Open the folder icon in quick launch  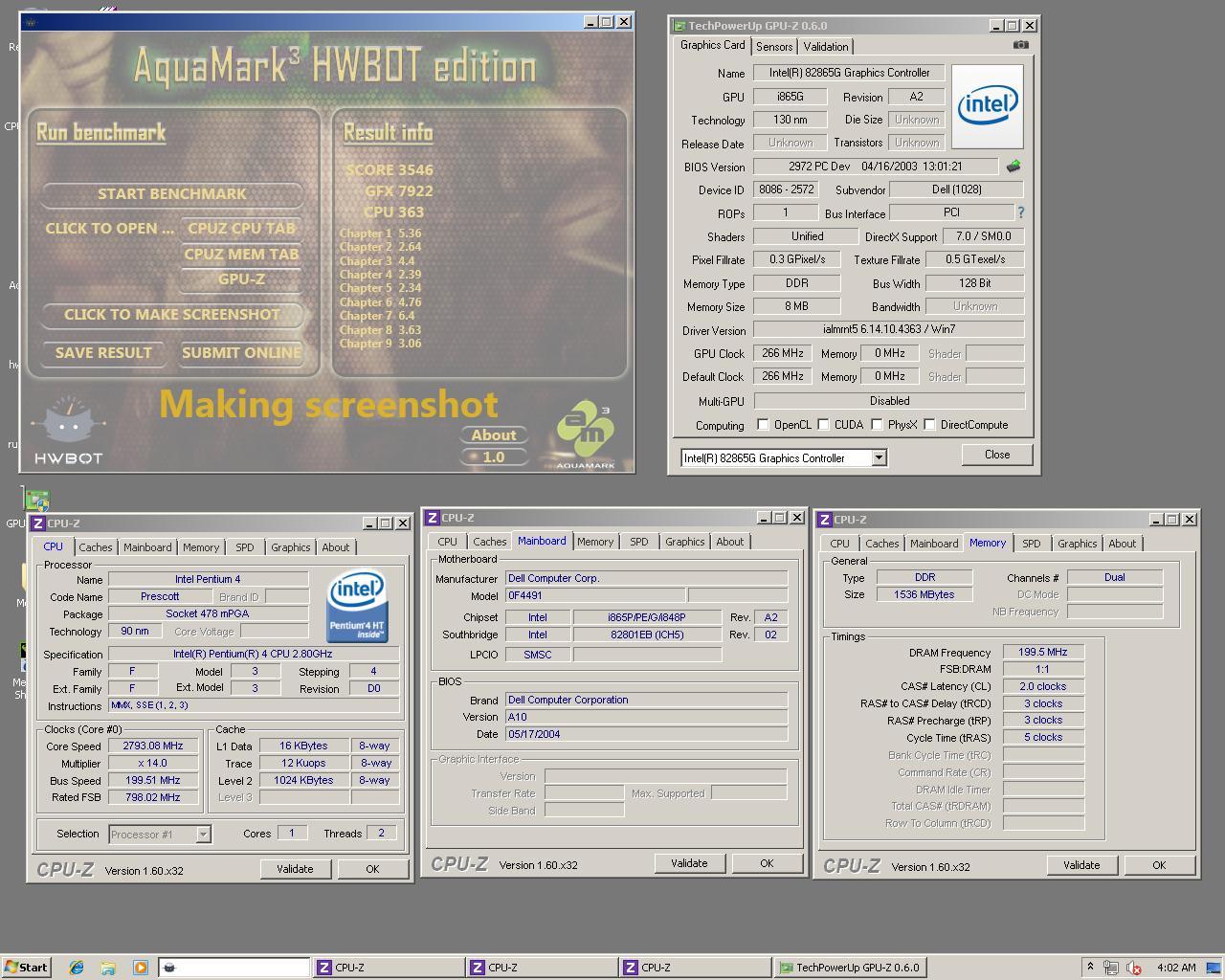coord(107,968)
